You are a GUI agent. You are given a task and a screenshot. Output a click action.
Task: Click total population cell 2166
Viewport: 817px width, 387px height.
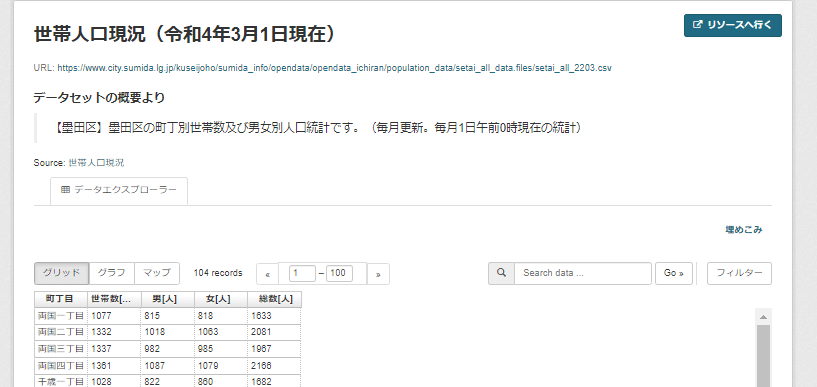(x=275, y=365)
